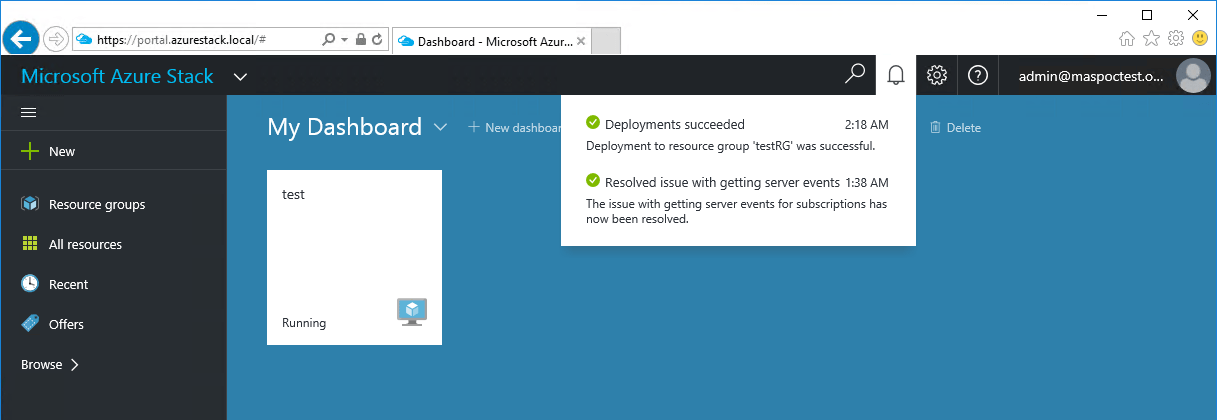Click the 1:38 AM notification timestamp
The width and height of the screenshot is (1217, 420).
point(865,182)
